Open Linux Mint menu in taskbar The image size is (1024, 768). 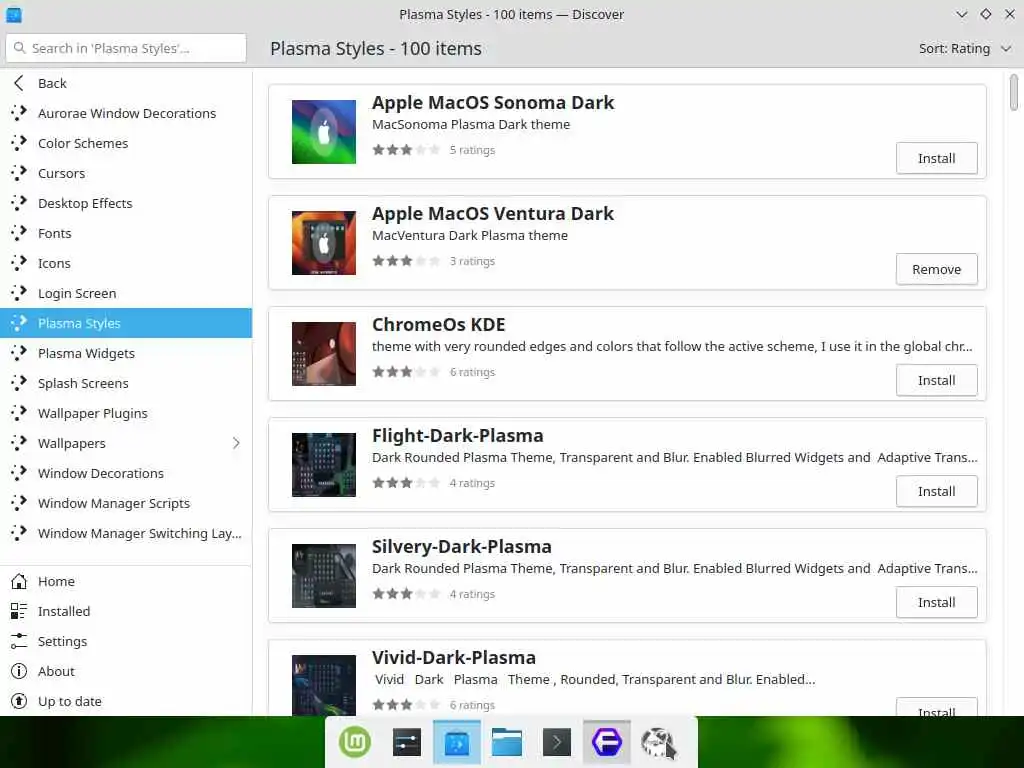point(355,742)
